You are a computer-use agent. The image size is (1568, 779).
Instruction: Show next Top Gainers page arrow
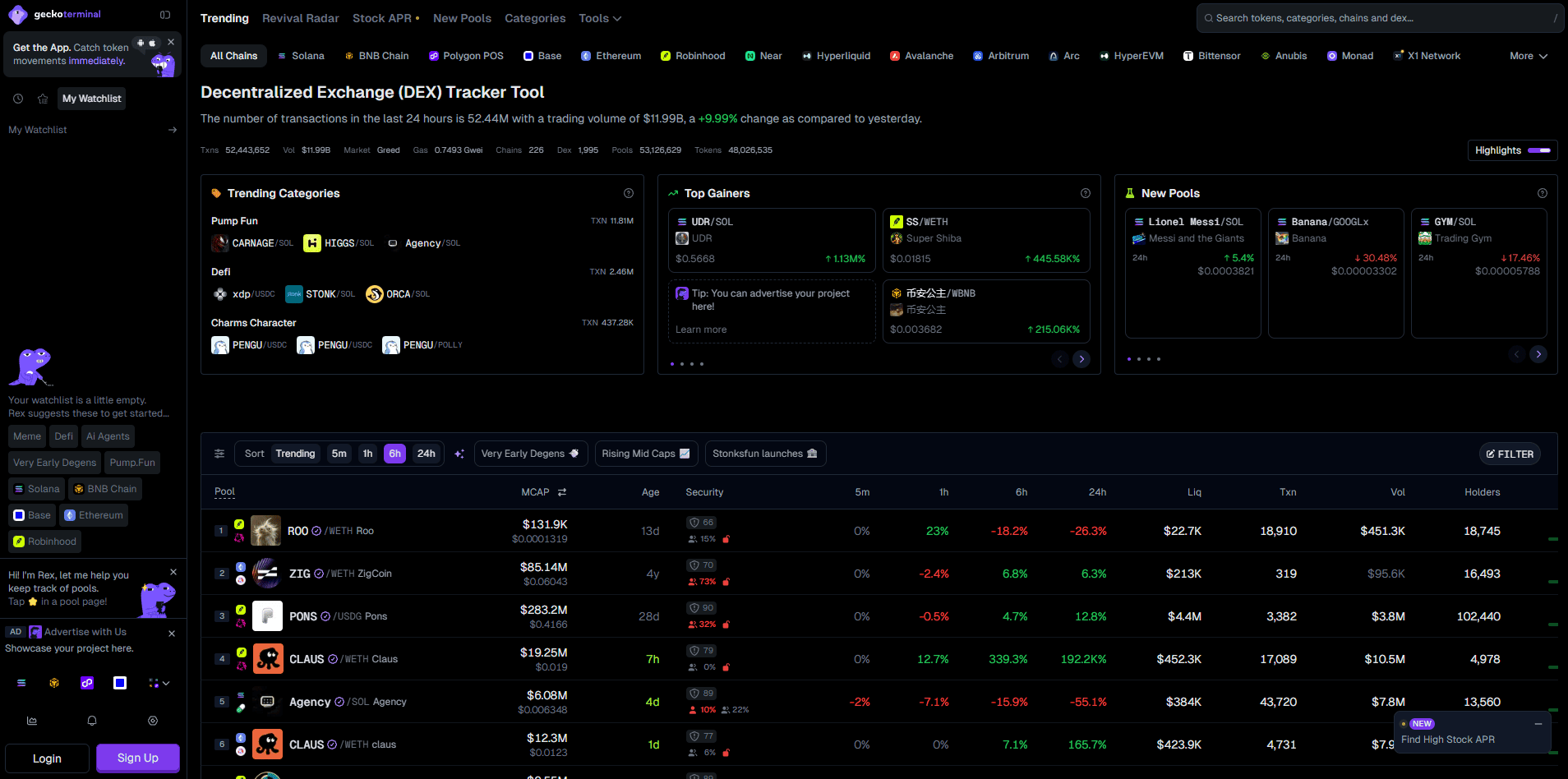click(1081, 359)
